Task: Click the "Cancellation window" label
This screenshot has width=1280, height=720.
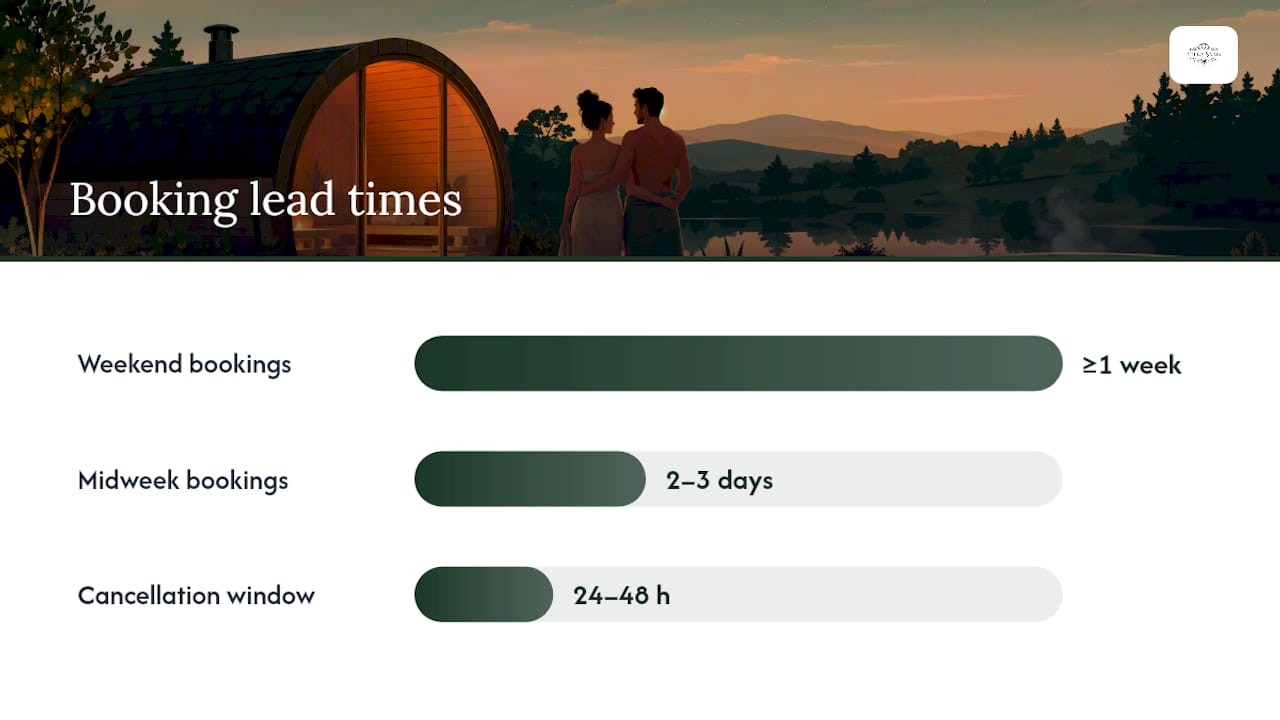Action: [196, 595]
